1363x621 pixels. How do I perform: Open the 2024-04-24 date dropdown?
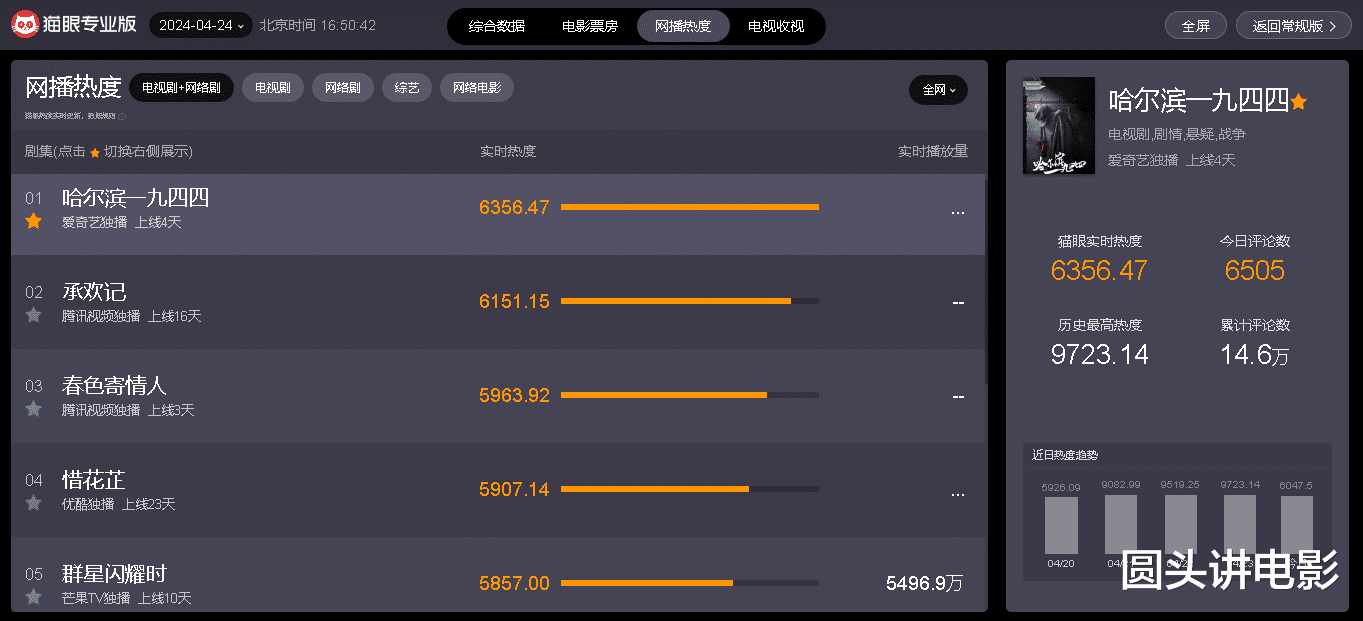click(201, 25)
